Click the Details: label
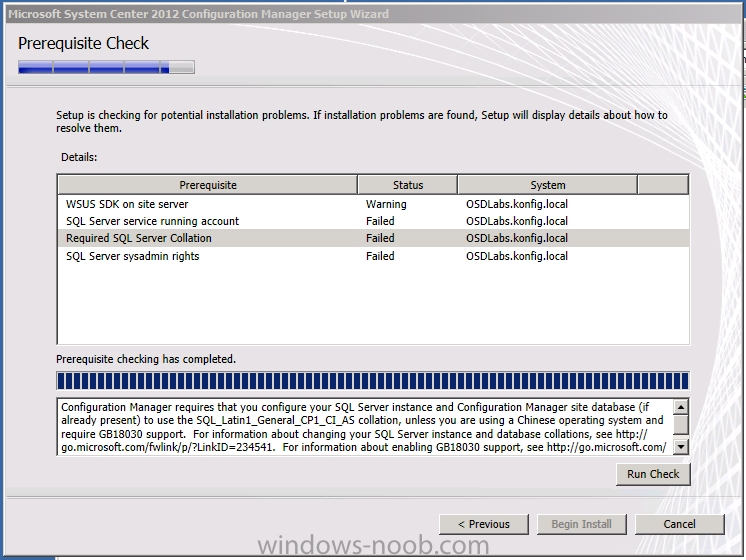Image resolution: width=746 pixels, height=560 pixels. (79, 157)
